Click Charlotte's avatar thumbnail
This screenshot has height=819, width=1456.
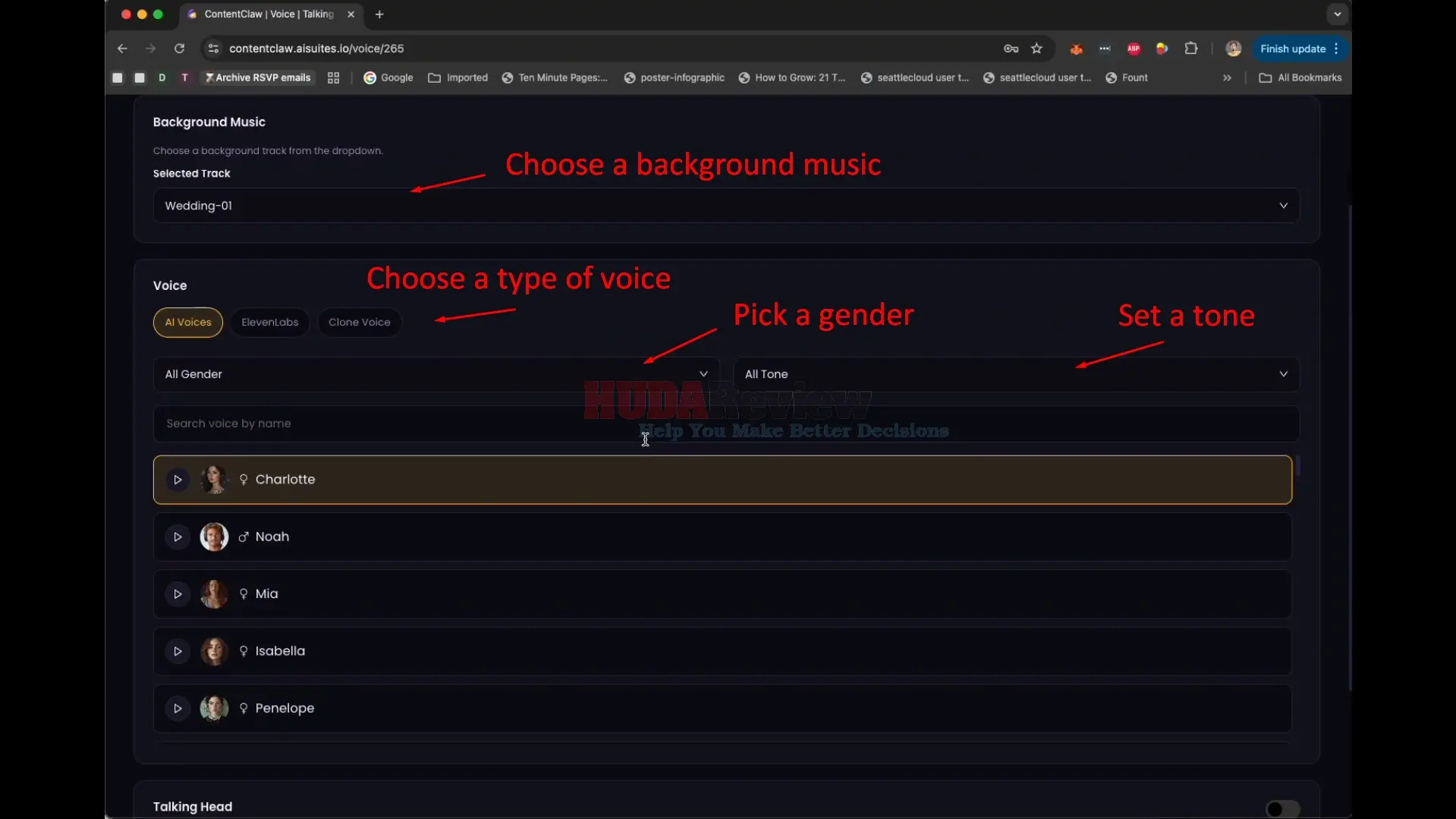(214, 480)
